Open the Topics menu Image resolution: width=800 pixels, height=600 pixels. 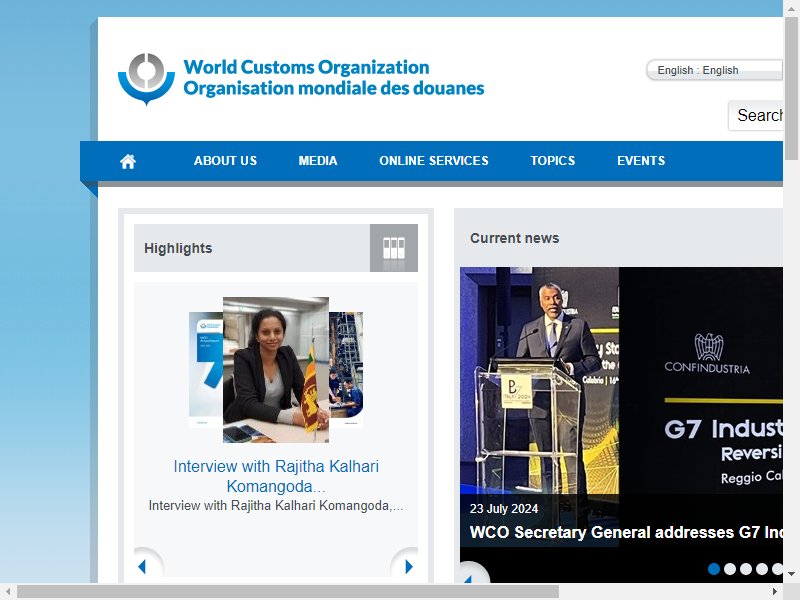553,161
